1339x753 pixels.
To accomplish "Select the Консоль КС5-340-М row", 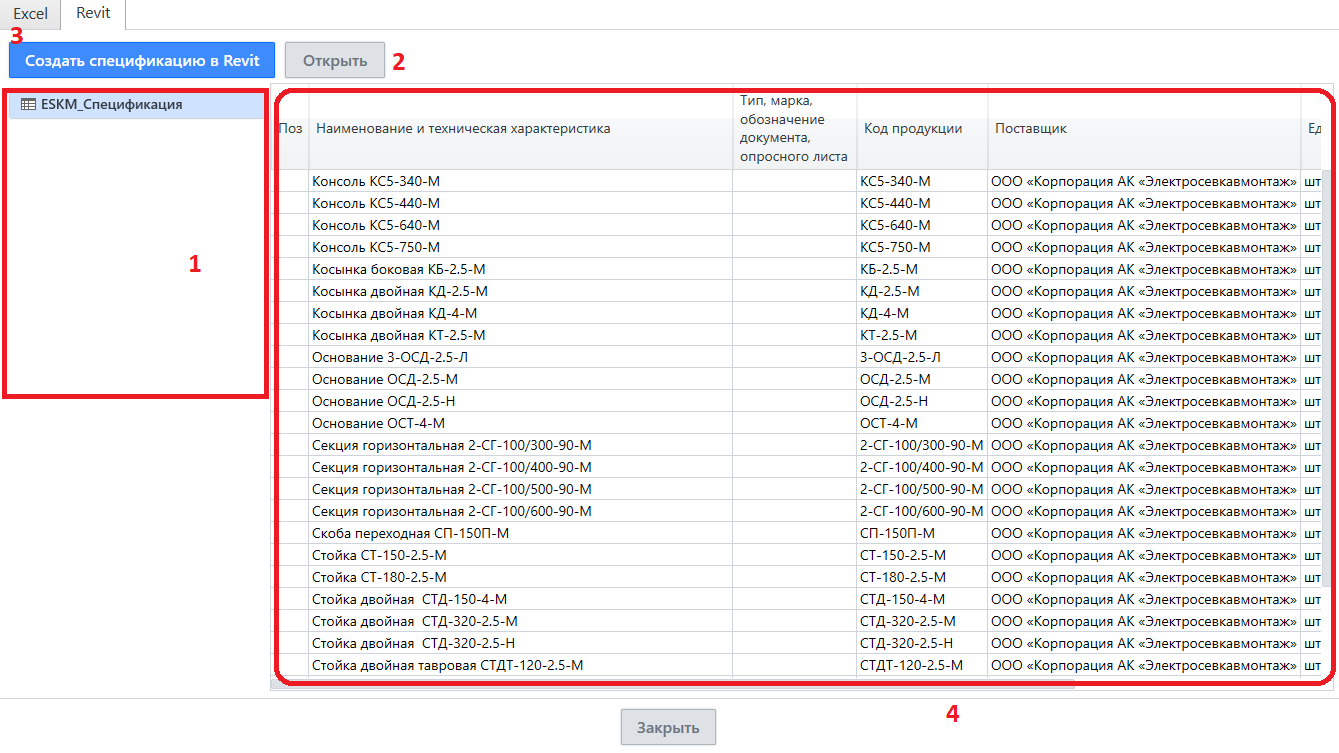I will tap(376, 181).
